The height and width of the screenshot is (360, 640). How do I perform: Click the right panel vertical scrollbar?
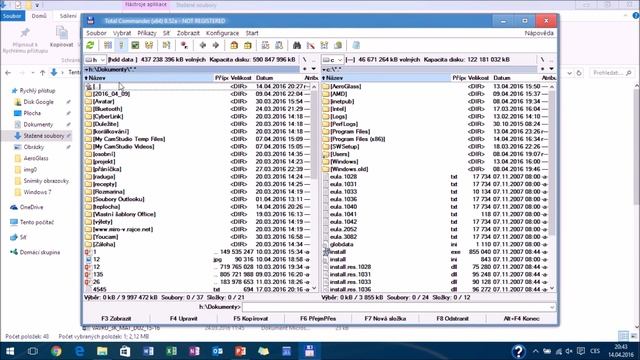[x=552, y=188]
